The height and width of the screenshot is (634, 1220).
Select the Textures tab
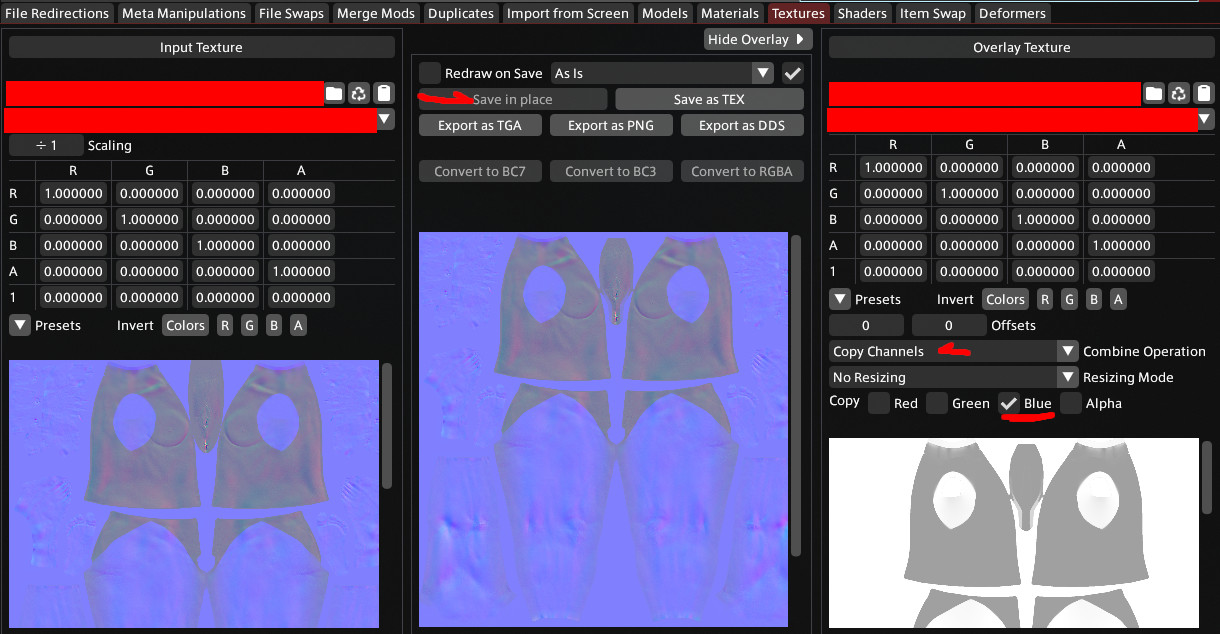(798, 13)
